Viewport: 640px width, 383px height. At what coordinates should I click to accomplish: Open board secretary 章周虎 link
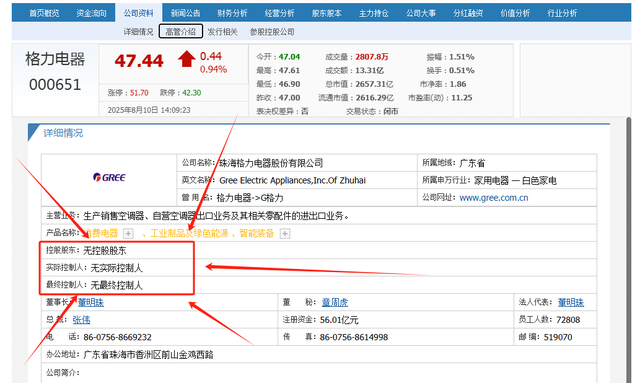point(335,303)
